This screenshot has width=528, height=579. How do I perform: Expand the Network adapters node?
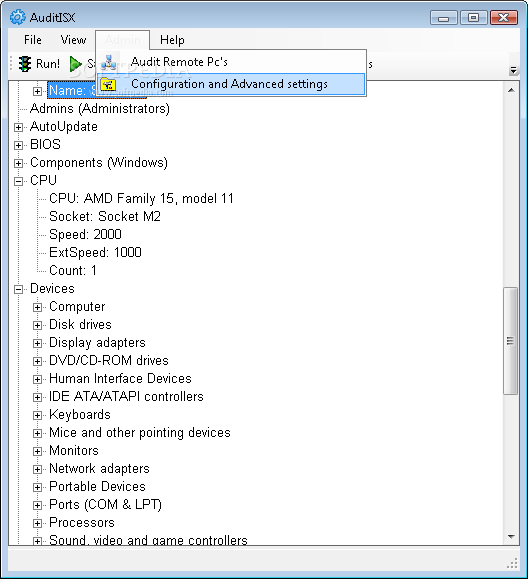(37, 469)
